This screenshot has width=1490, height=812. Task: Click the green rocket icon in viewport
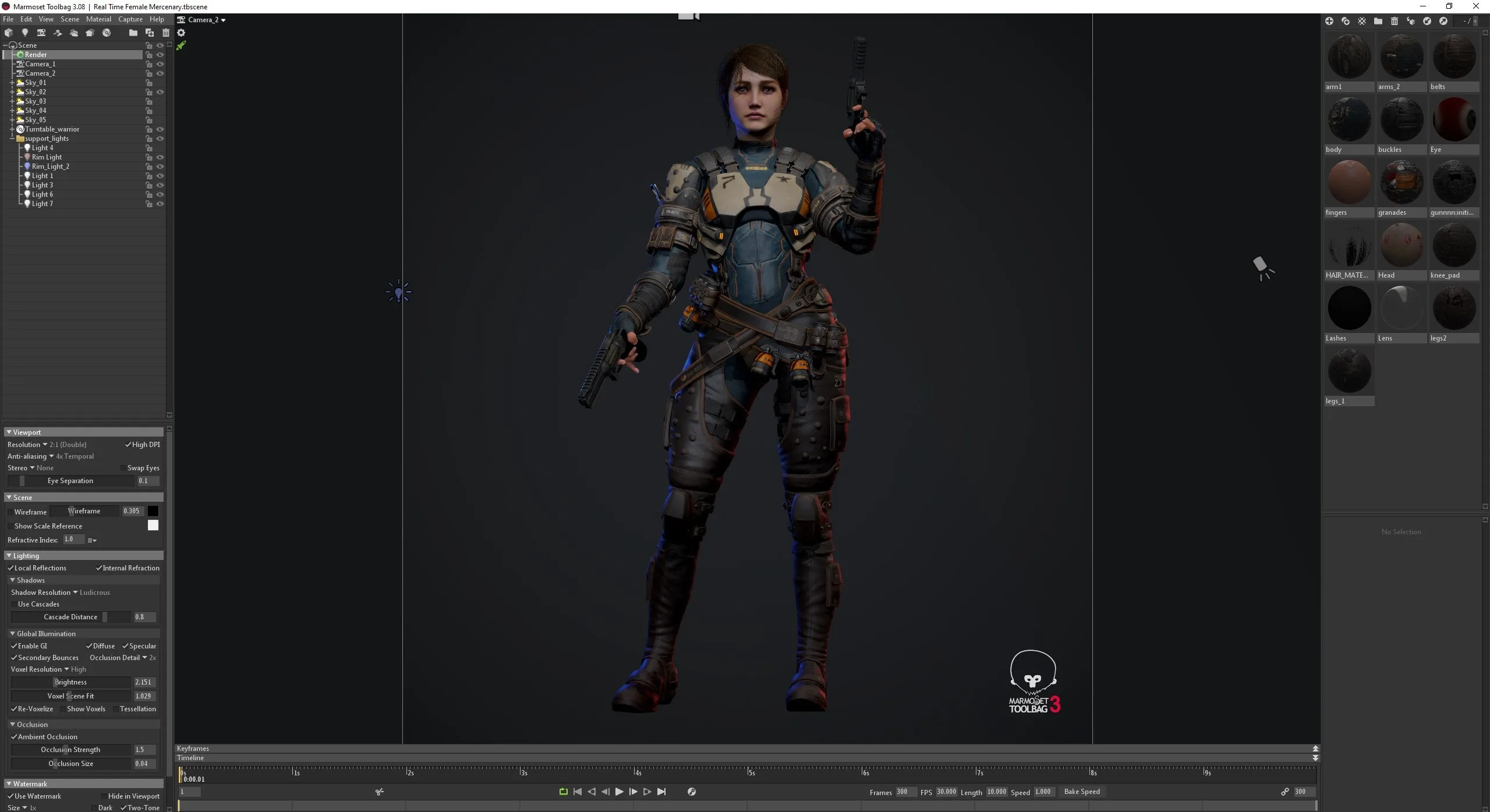181,45
